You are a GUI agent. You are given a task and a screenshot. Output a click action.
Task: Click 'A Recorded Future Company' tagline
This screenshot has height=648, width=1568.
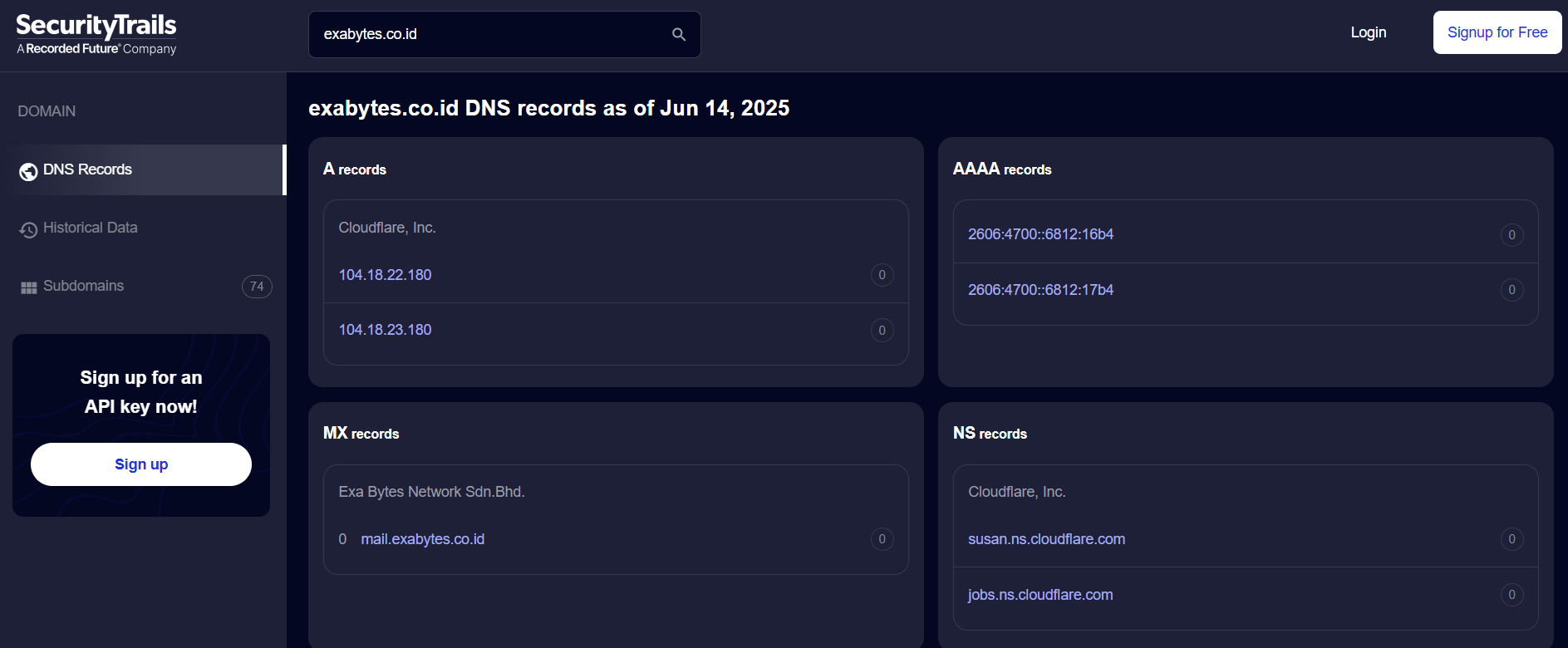click(96, 49)
